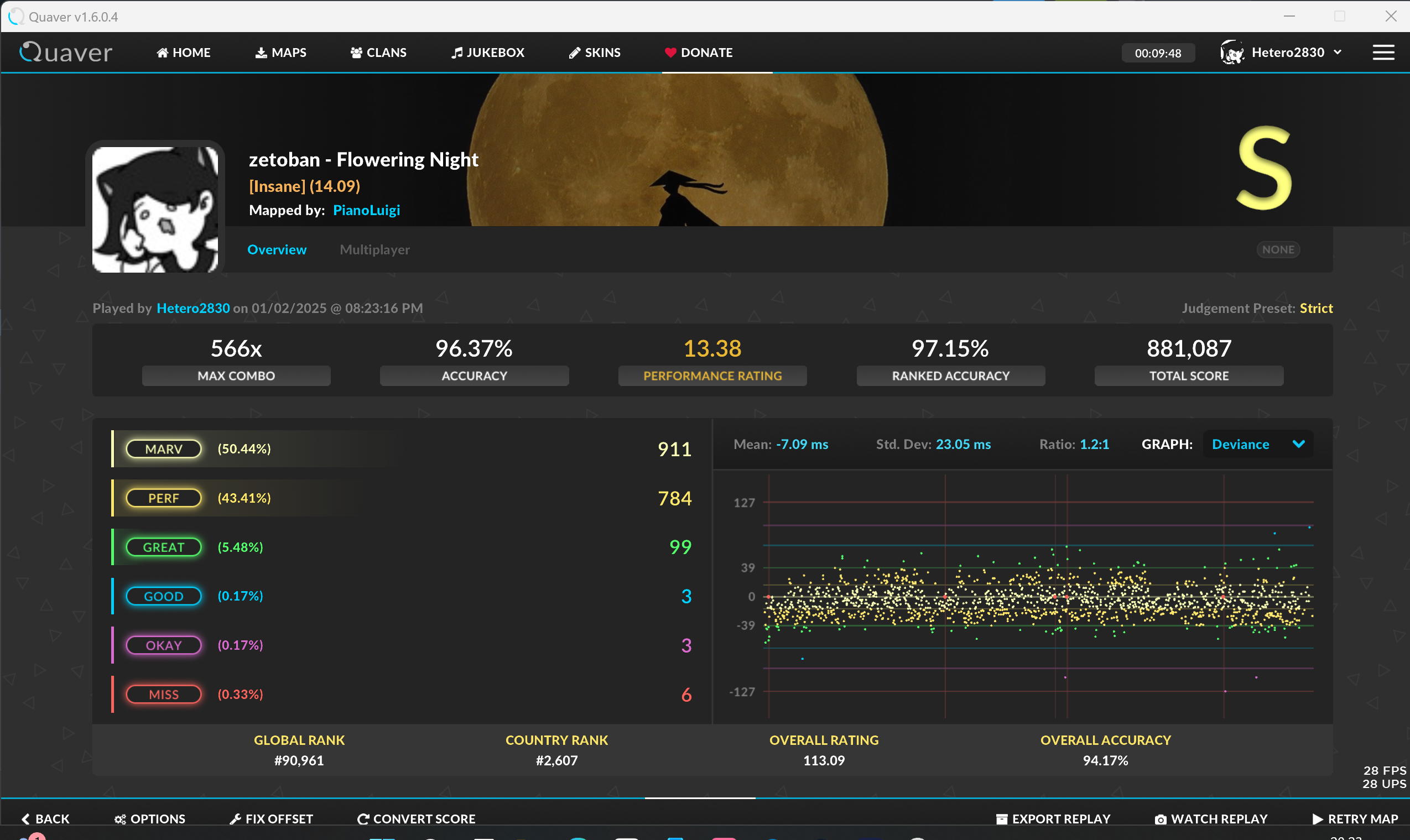Switch to the Overview tab
Screen dimensions: 1410x840
click(277, 249)
